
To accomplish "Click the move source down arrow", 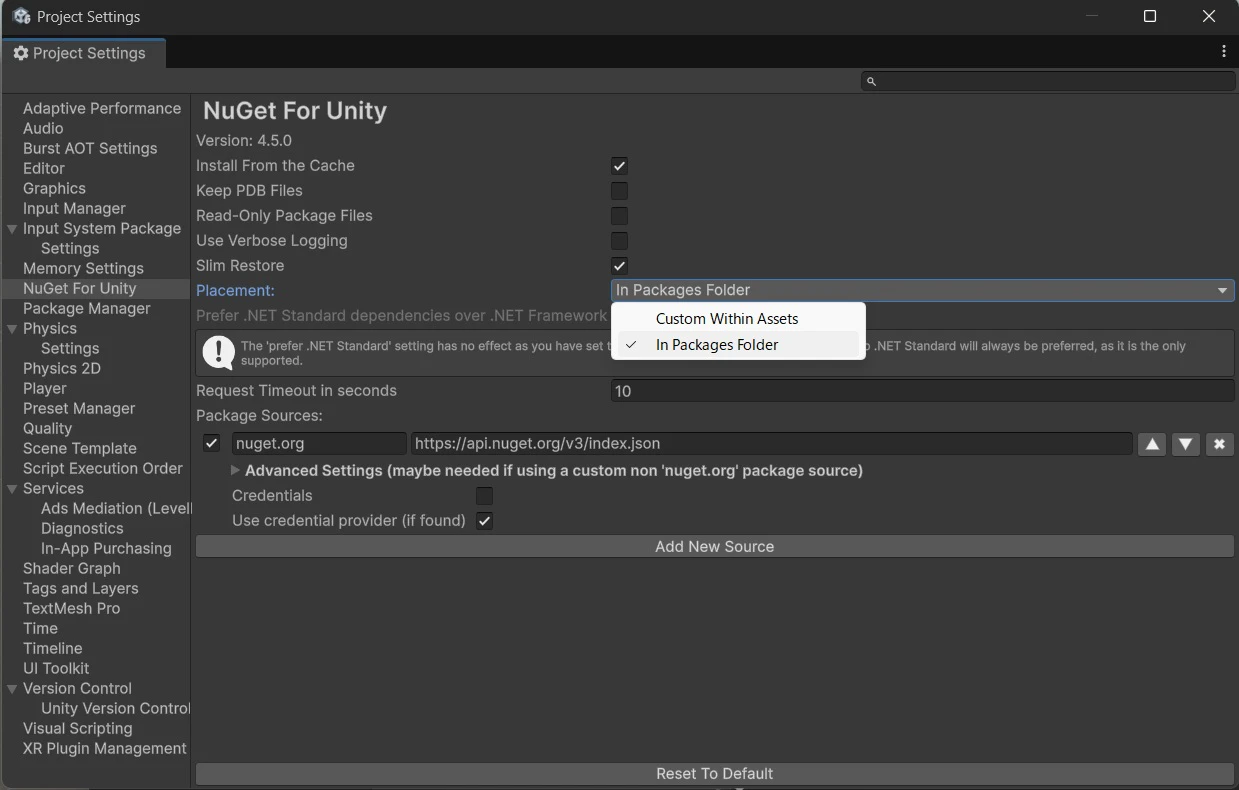I will point(1185,444).
